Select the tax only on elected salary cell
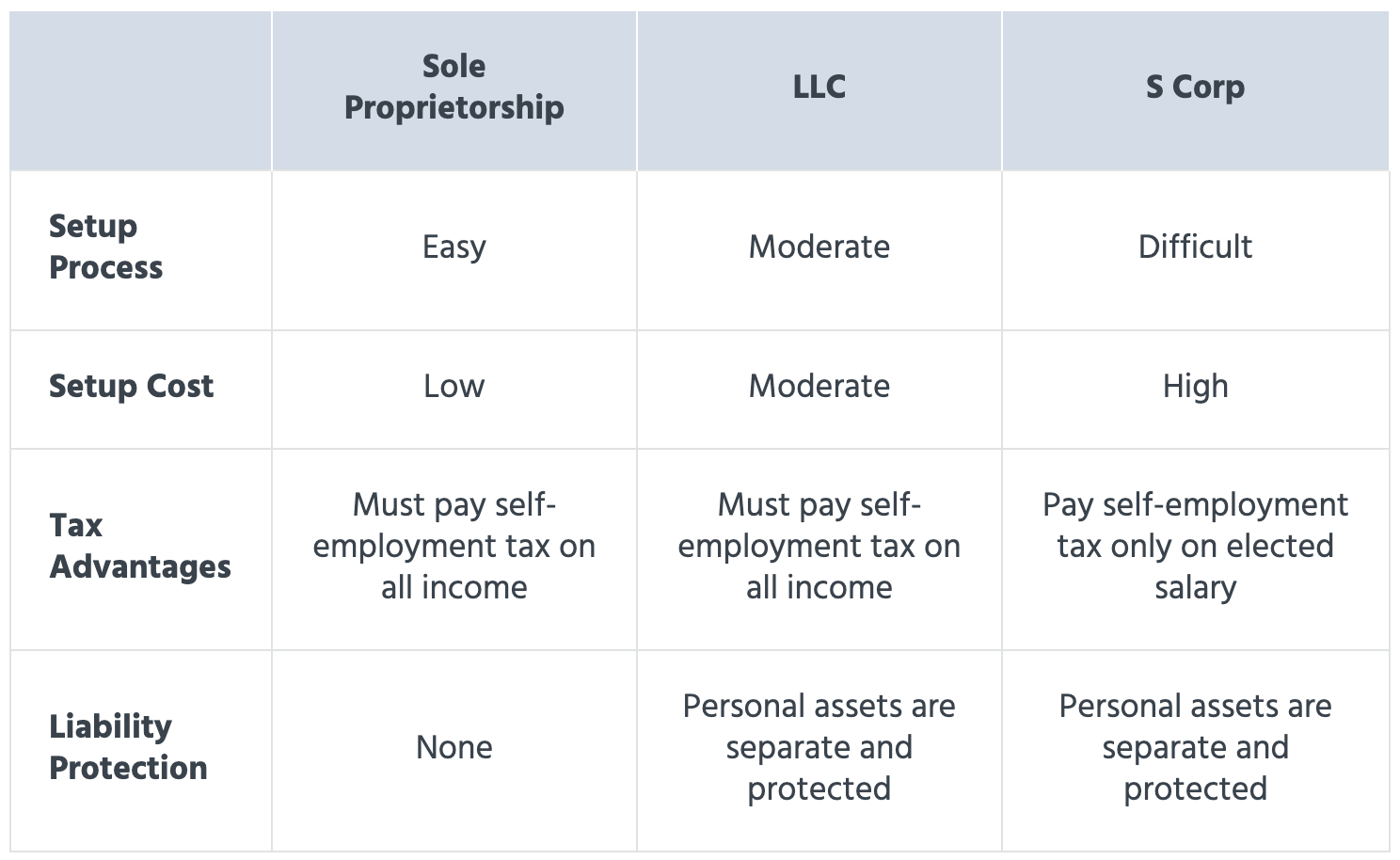Screen dimensions: 1400x860 tap(1195, 547)
